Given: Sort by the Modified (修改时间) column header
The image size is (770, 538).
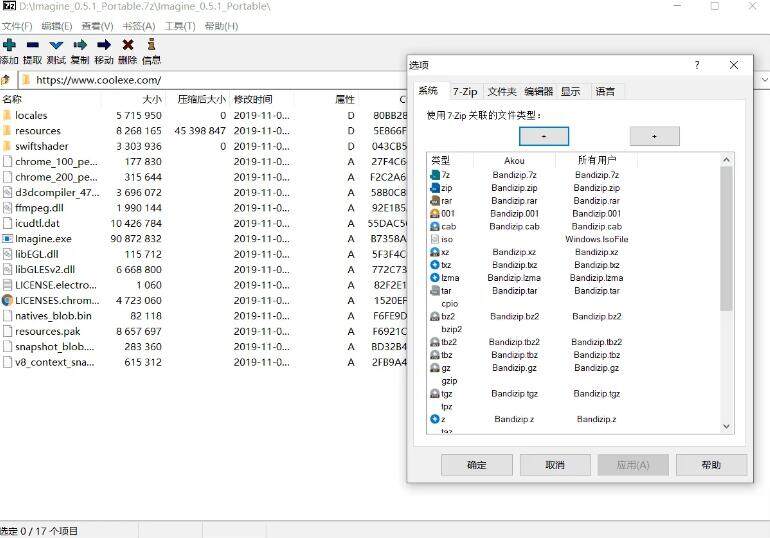Looking at the screenshot, I should (x=262, y=99).
